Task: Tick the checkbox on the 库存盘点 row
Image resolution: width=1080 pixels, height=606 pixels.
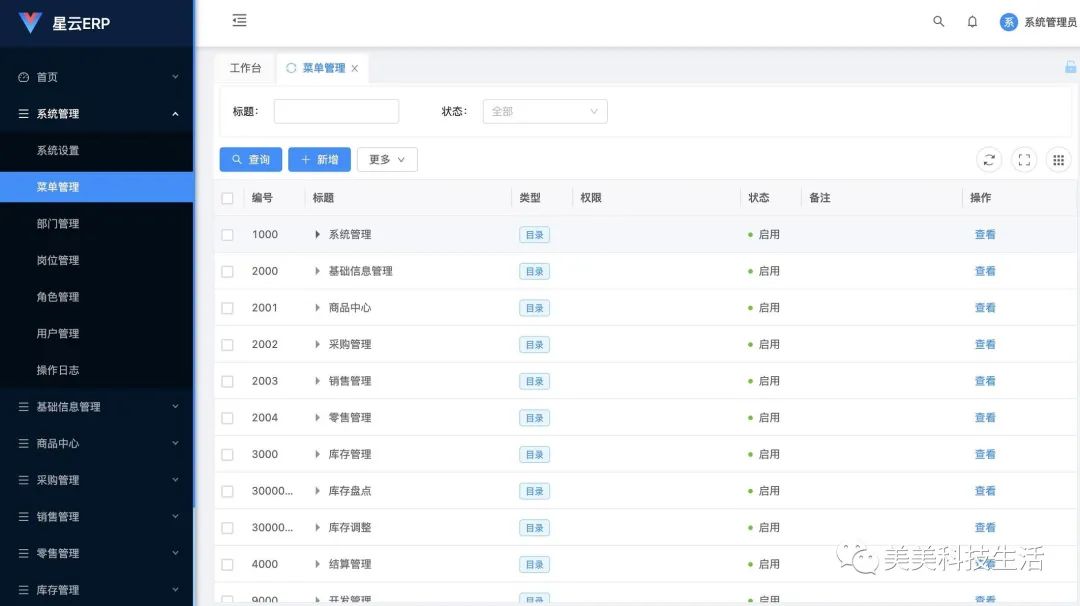Action: (x=228, y=490)
